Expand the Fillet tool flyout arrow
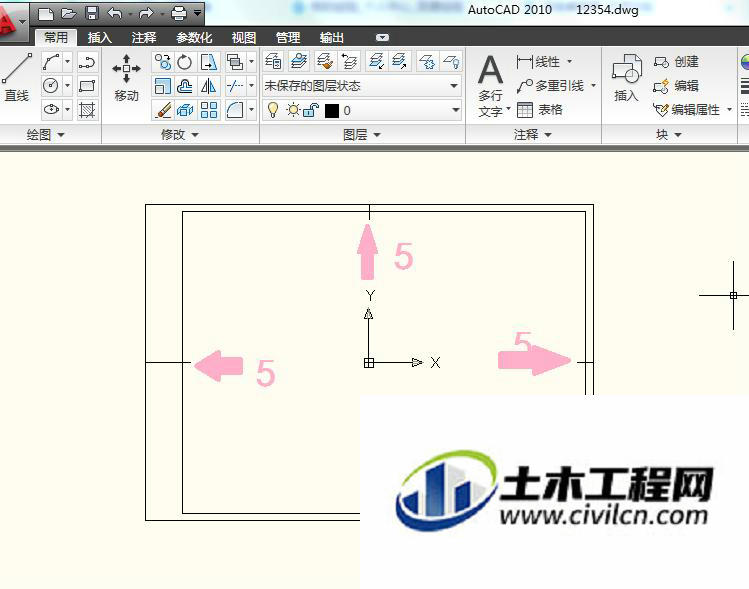Viewport: 749px width, 589px height. [251, 110]
